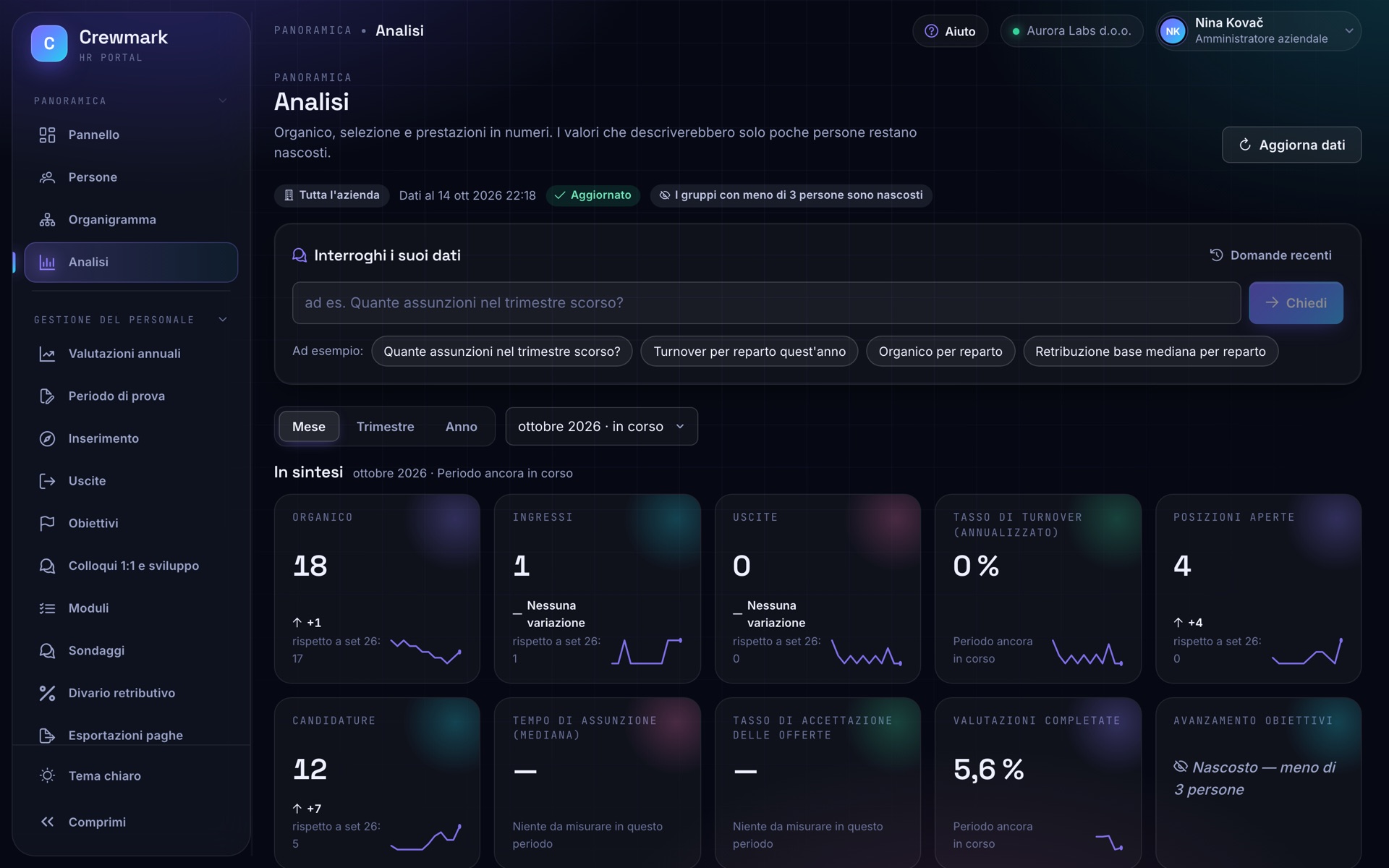Image resolution: width=1389 pixels, height=868 pixels.
Task: Click the NK user avatar
Action: tap(1173, 31)
